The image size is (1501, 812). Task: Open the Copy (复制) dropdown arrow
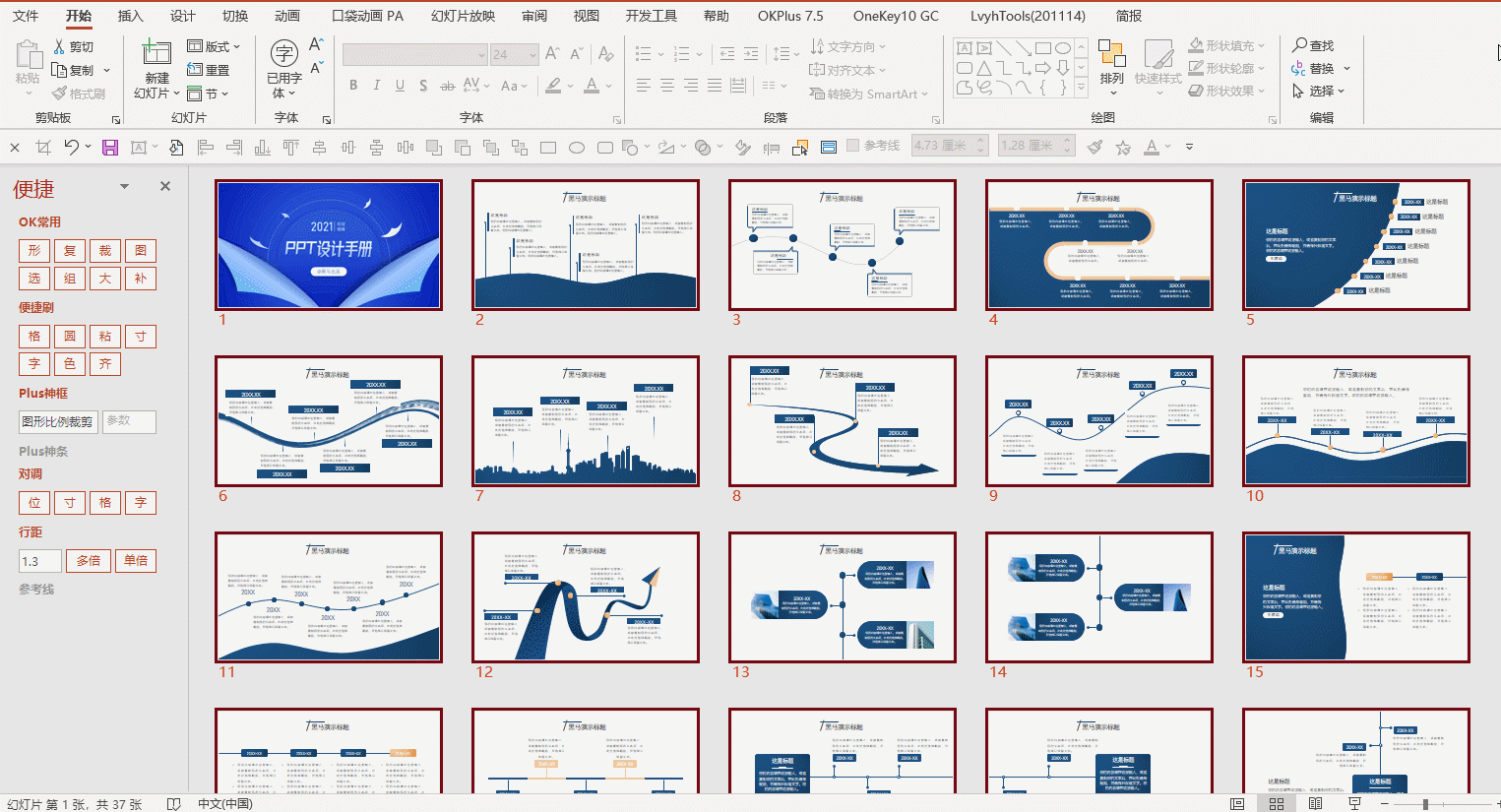pos(106,71)
